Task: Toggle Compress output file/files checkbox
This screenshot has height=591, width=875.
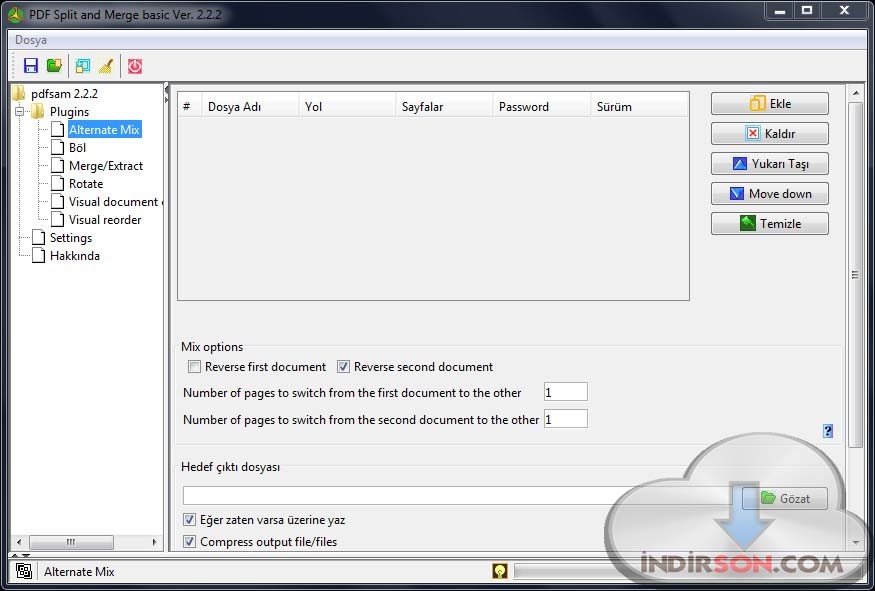Action: point(189,541)
